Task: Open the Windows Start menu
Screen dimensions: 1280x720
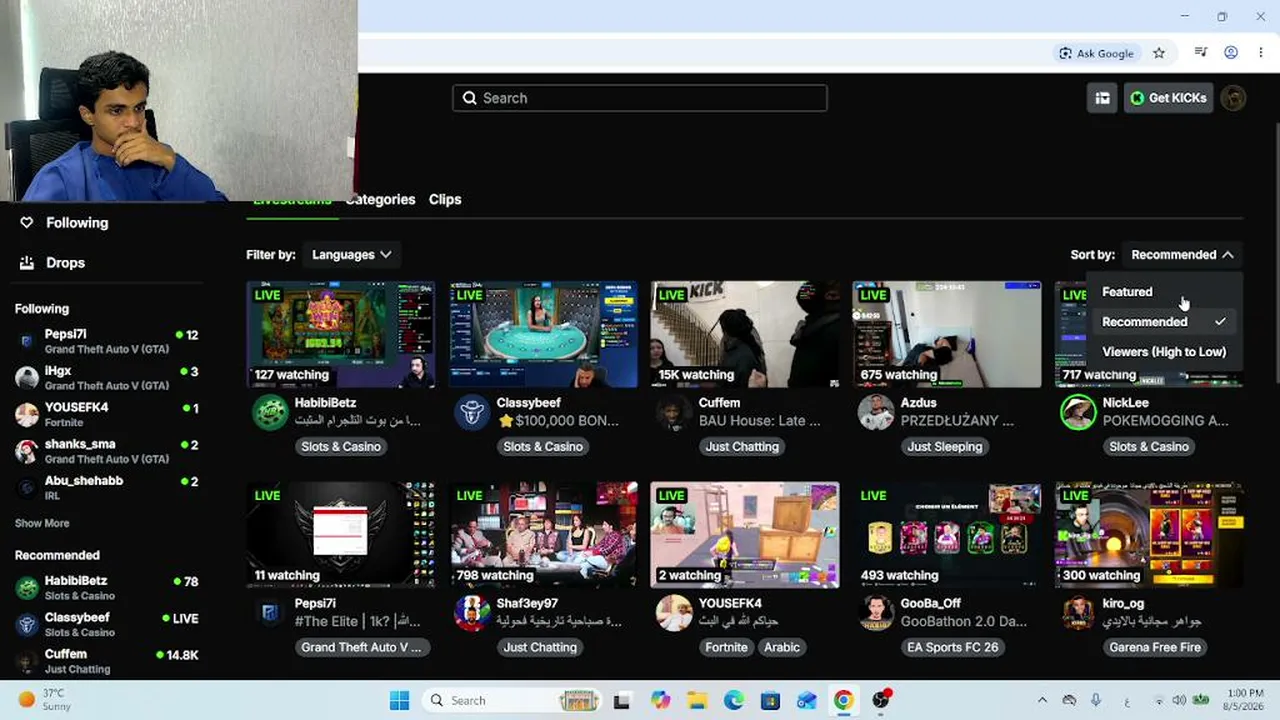Action: tap(399, 700)
